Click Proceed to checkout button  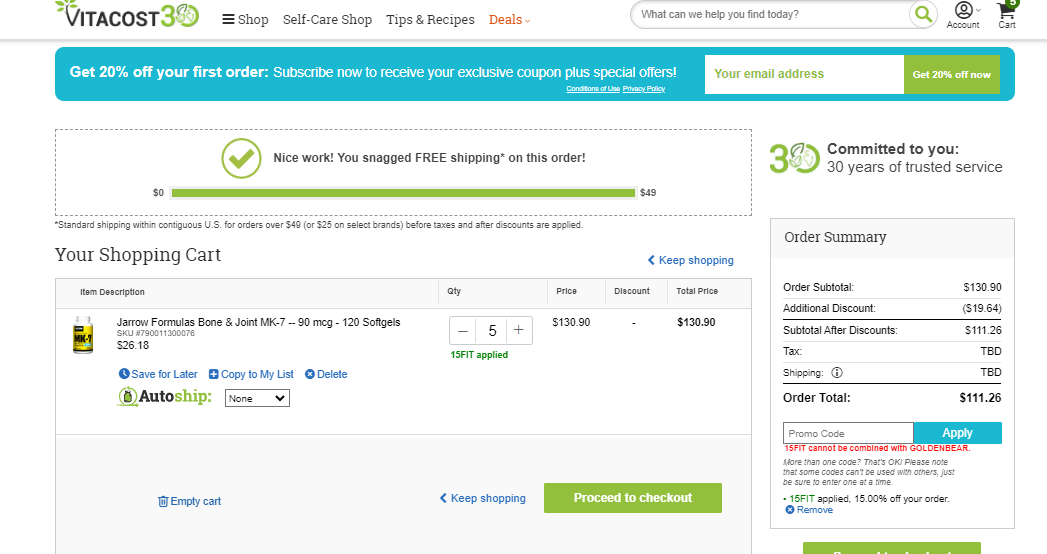point(633,498)
